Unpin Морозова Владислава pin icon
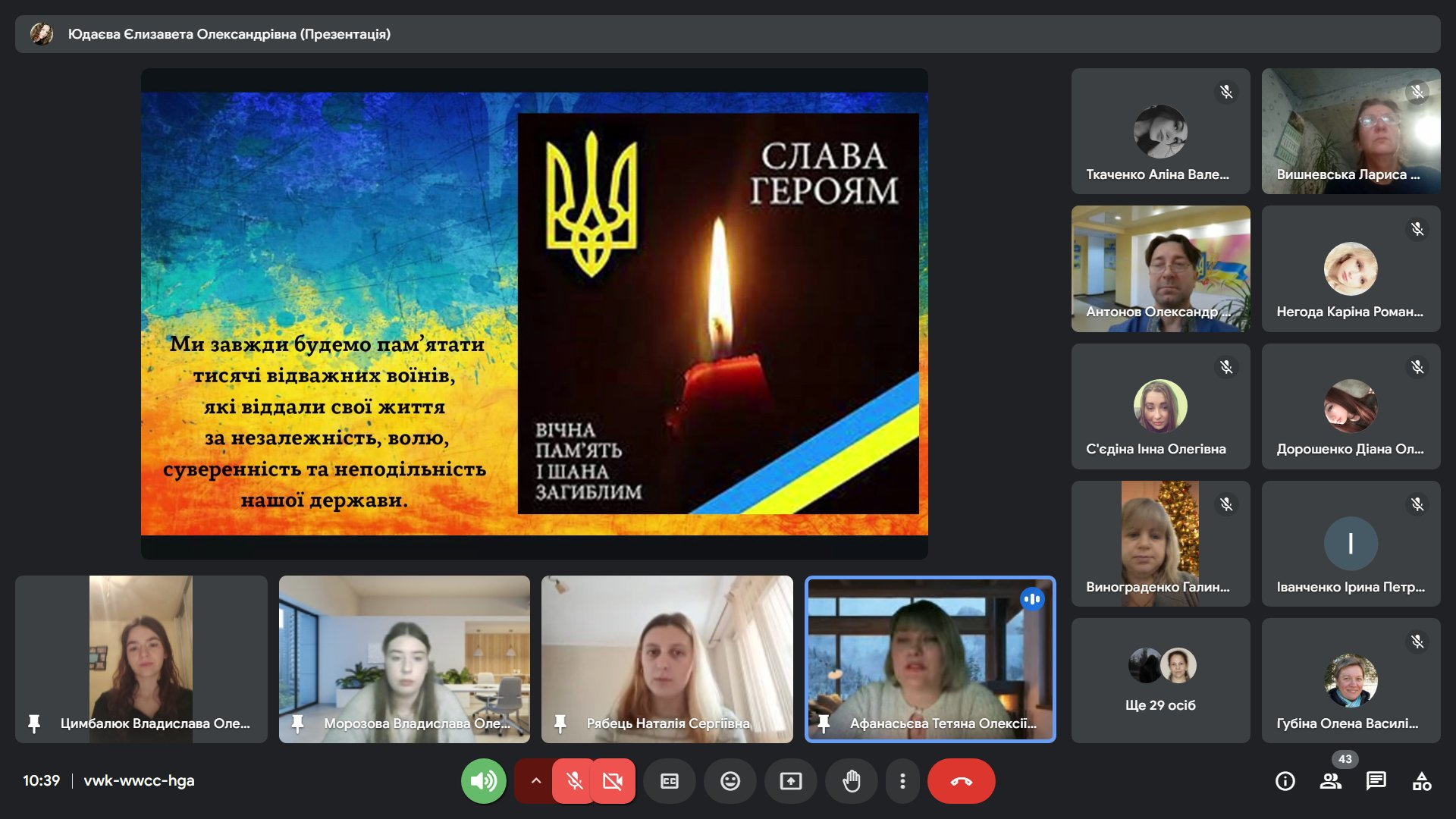 point(298,723)
